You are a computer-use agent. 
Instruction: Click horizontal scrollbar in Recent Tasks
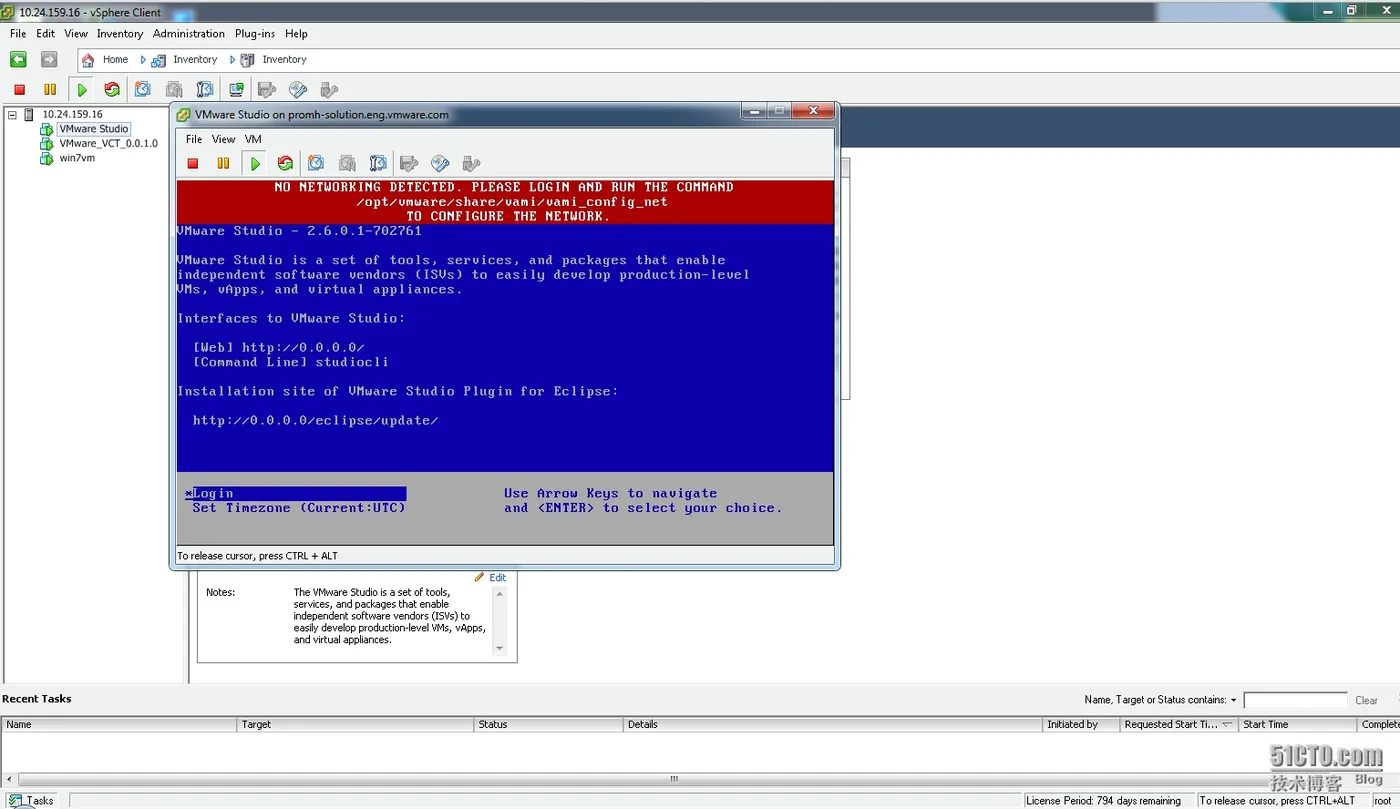(673, 779)
